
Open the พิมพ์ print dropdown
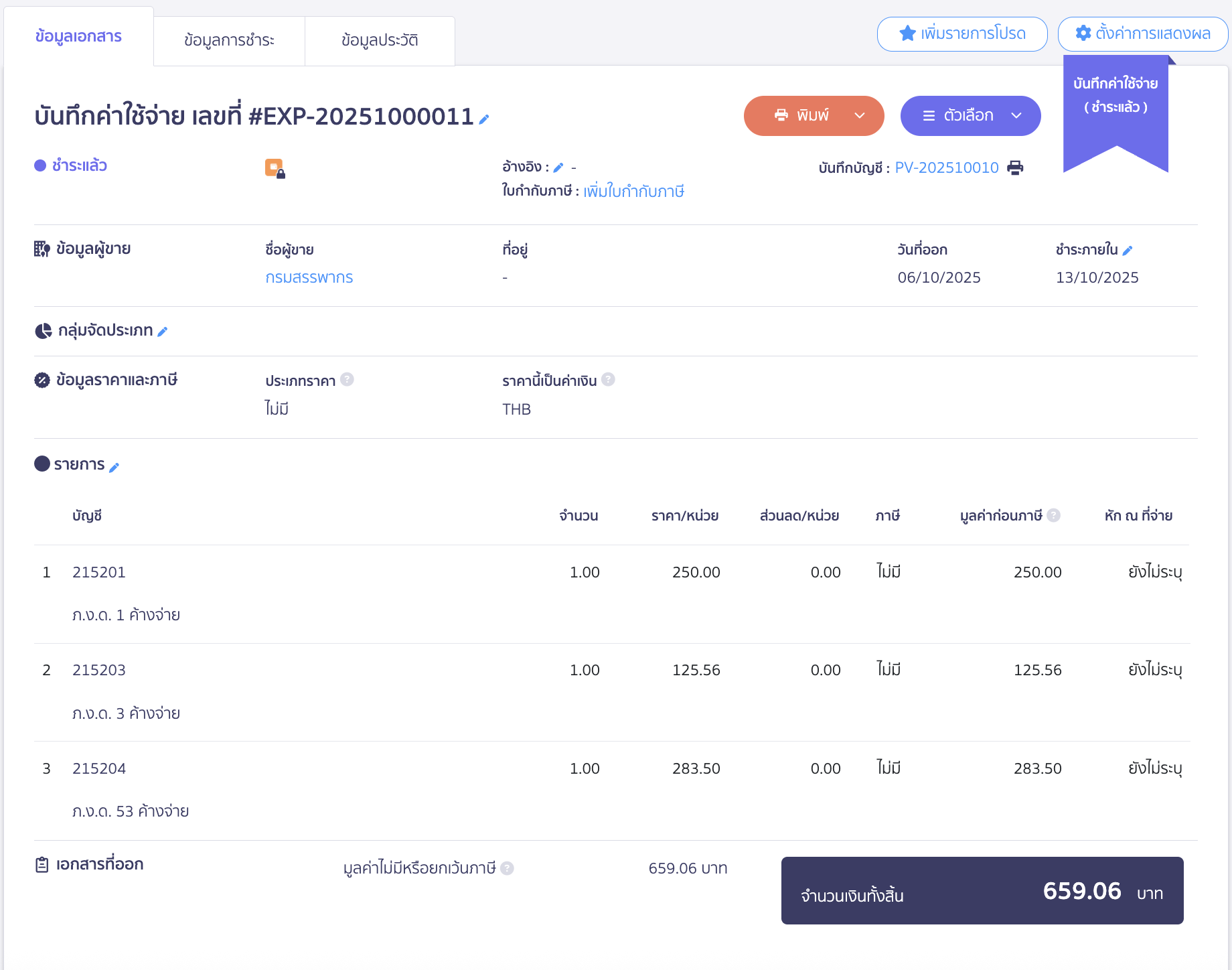tap(860, 116)
